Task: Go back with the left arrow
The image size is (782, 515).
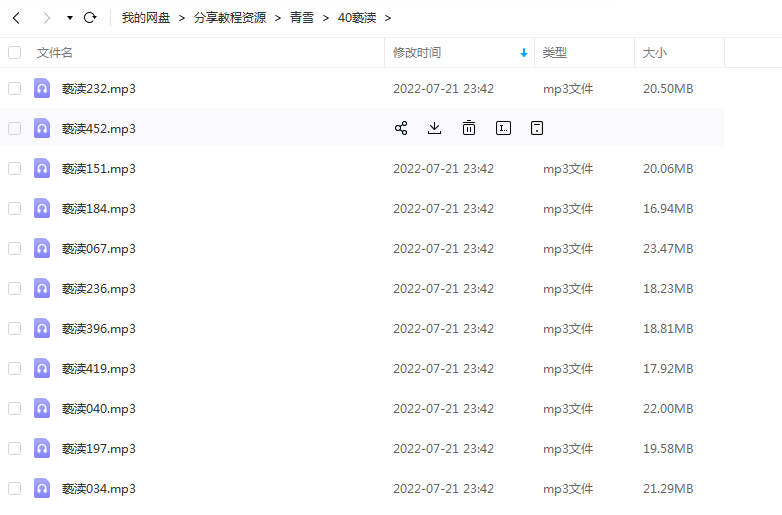Action: tap(17, 18)
